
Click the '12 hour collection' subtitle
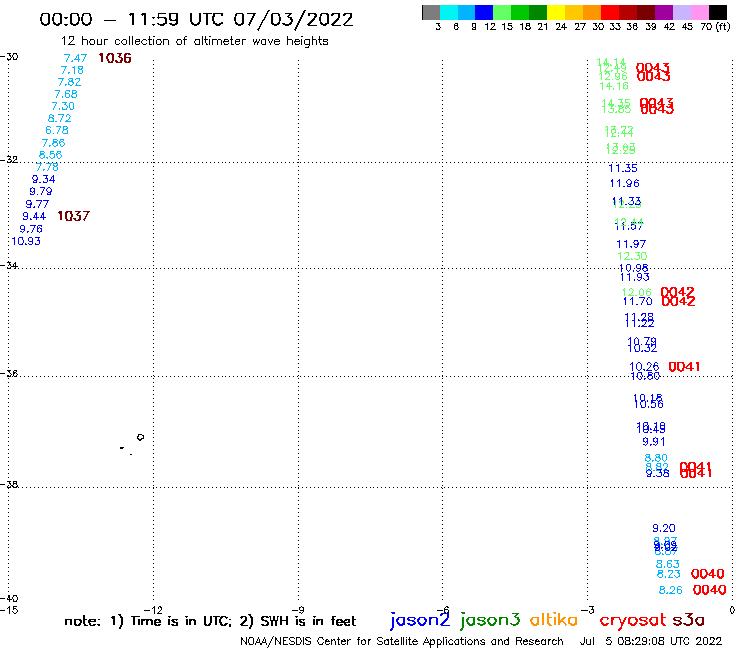coord(194,41)
